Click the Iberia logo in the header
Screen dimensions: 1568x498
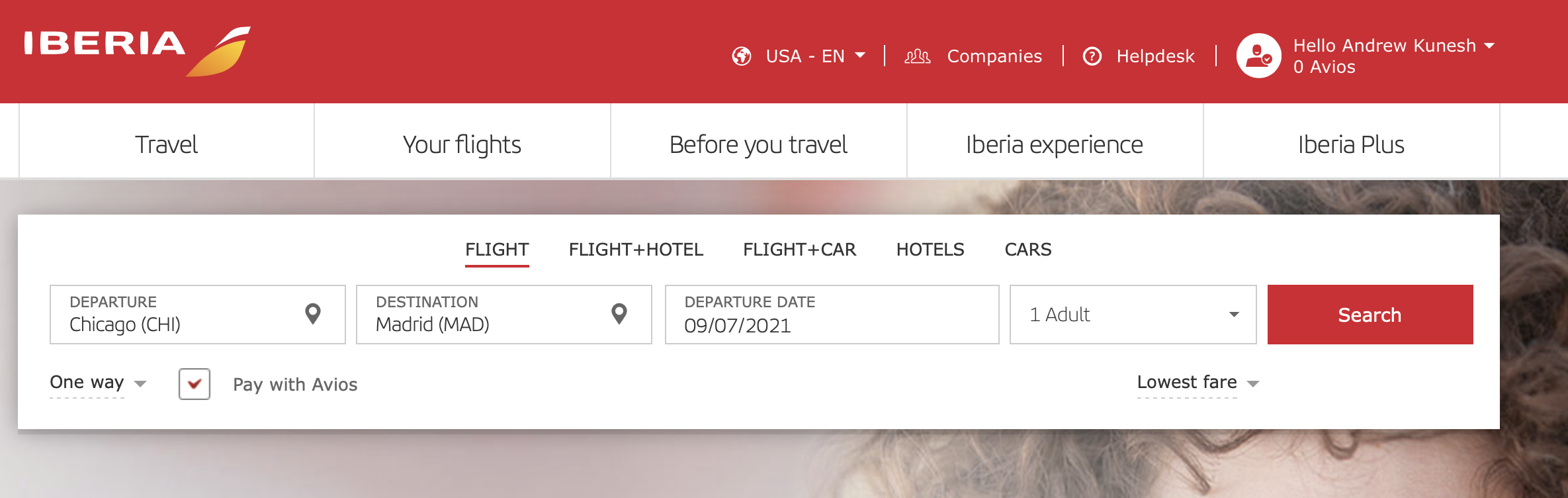[132, 46]
